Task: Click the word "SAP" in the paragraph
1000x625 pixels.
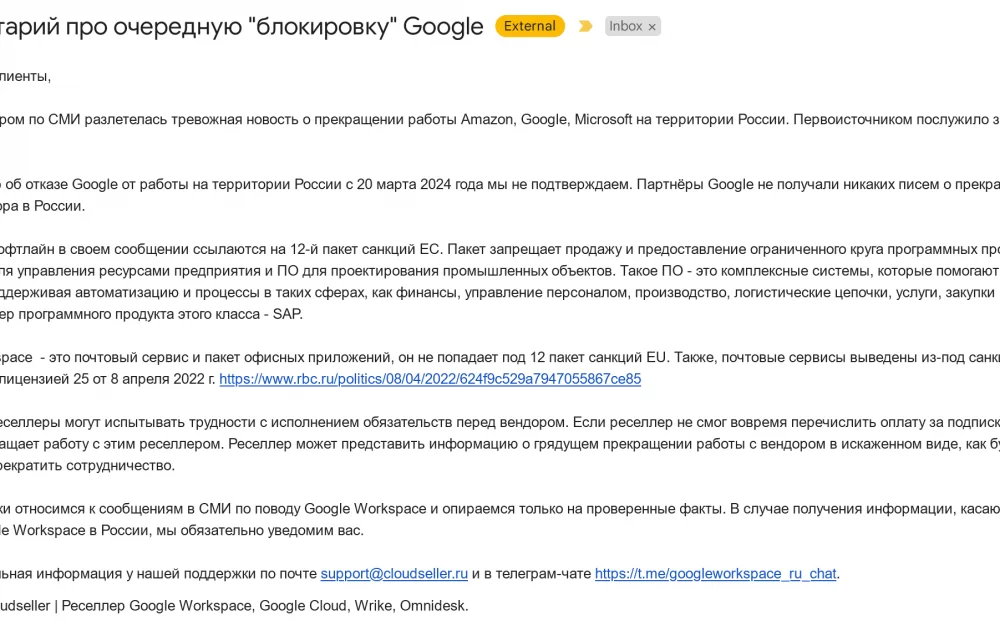Action: (286, 314)
